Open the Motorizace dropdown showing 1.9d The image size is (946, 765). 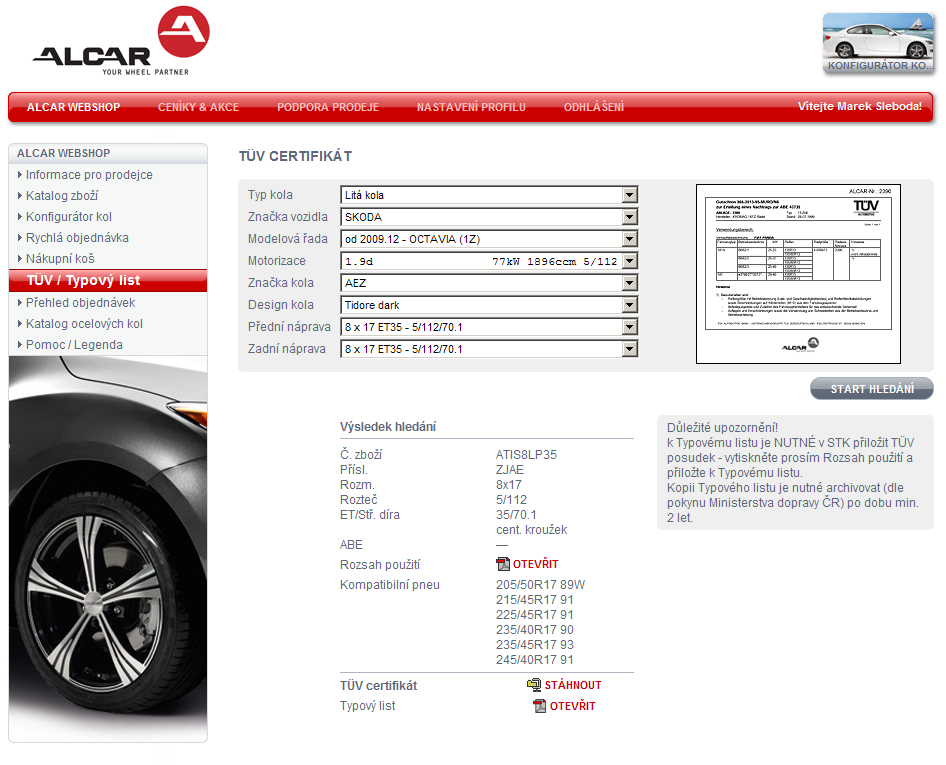point(629,261)
